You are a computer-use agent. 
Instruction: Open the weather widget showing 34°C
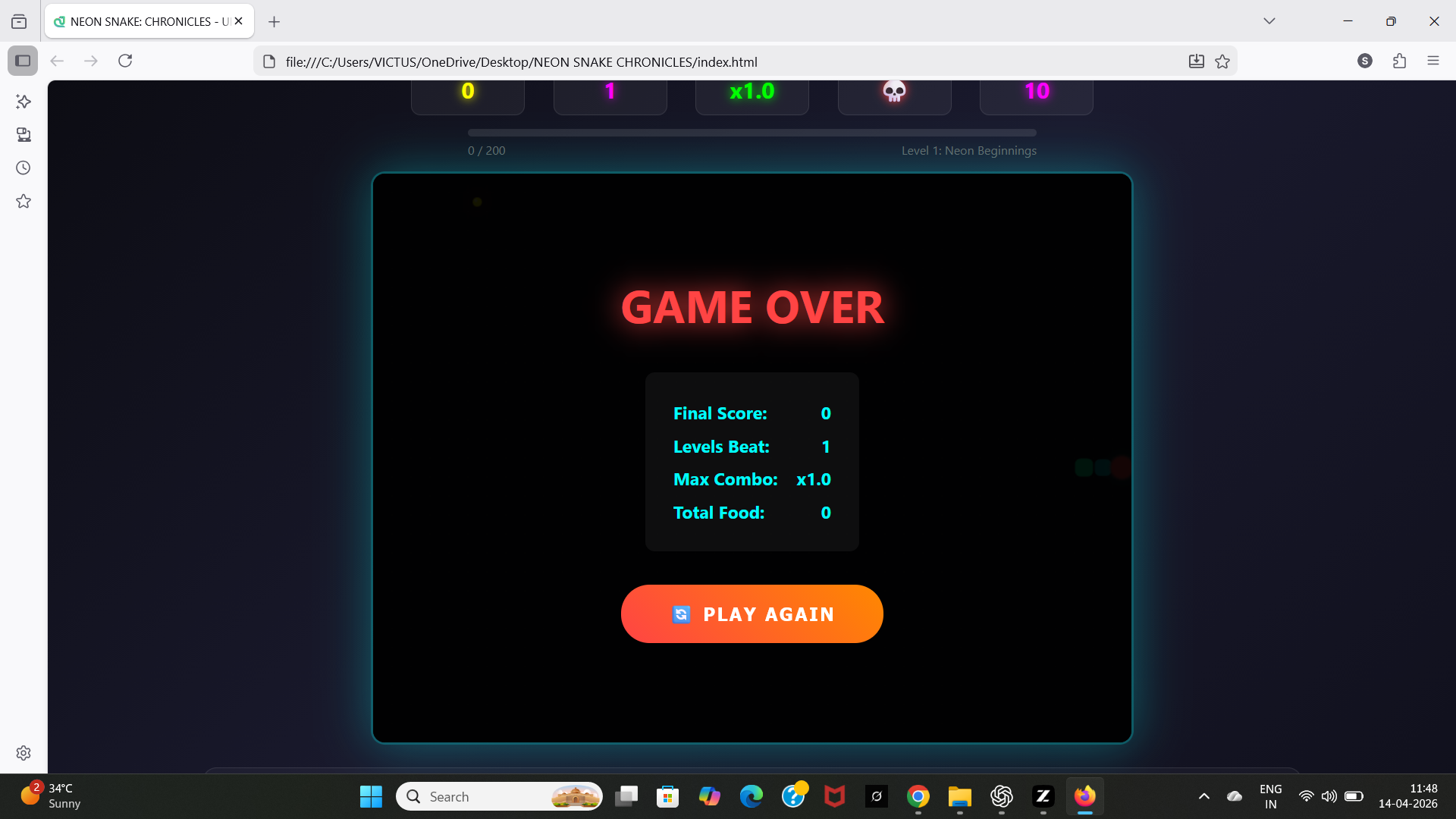click(x=50, y=796)
